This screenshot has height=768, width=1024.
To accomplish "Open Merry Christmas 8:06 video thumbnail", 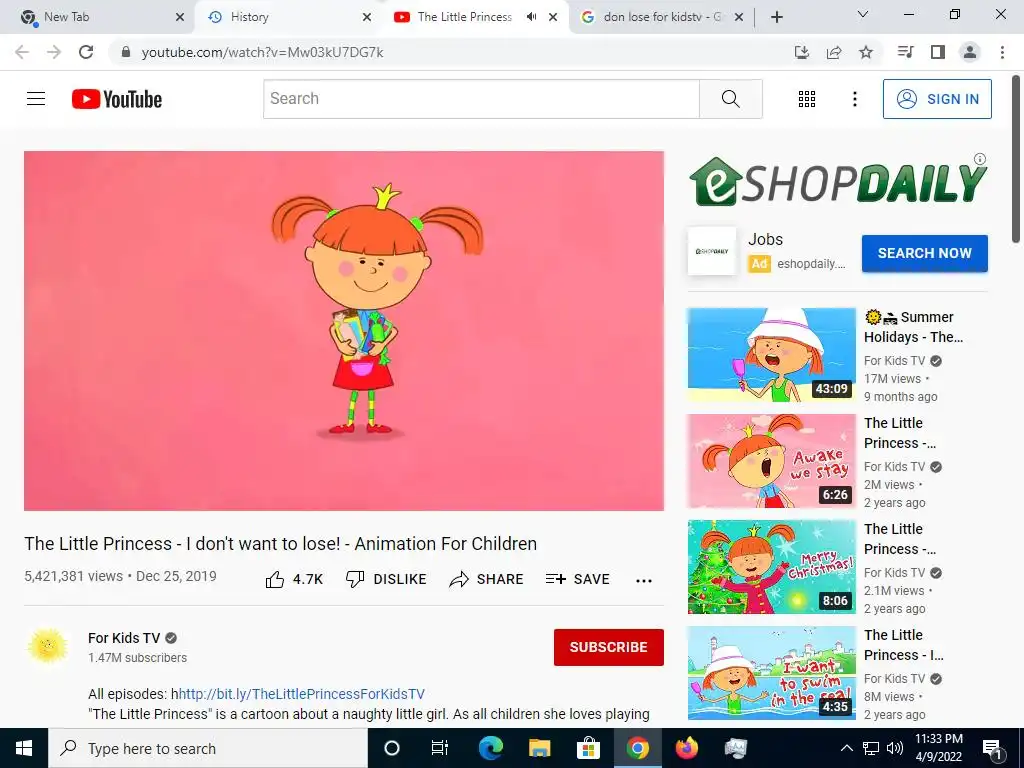I will pos(771,567).
